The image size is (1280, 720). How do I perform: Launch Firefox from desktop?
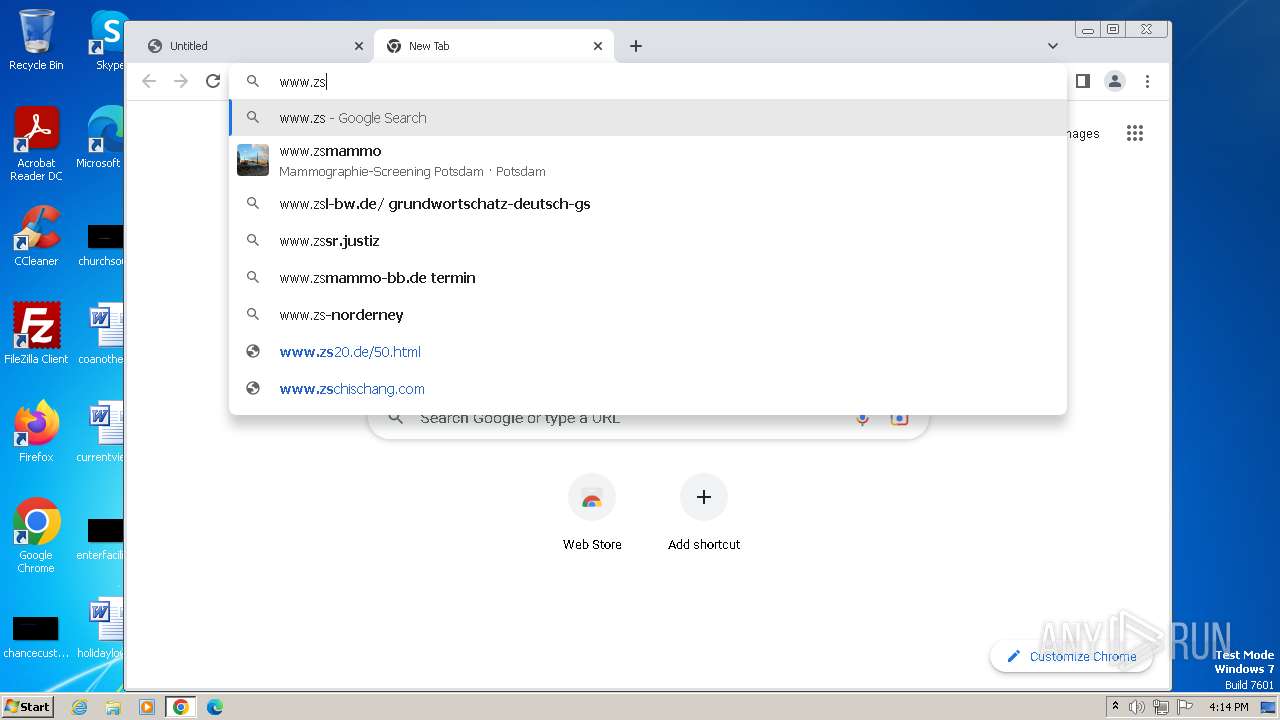click(36, 432)
